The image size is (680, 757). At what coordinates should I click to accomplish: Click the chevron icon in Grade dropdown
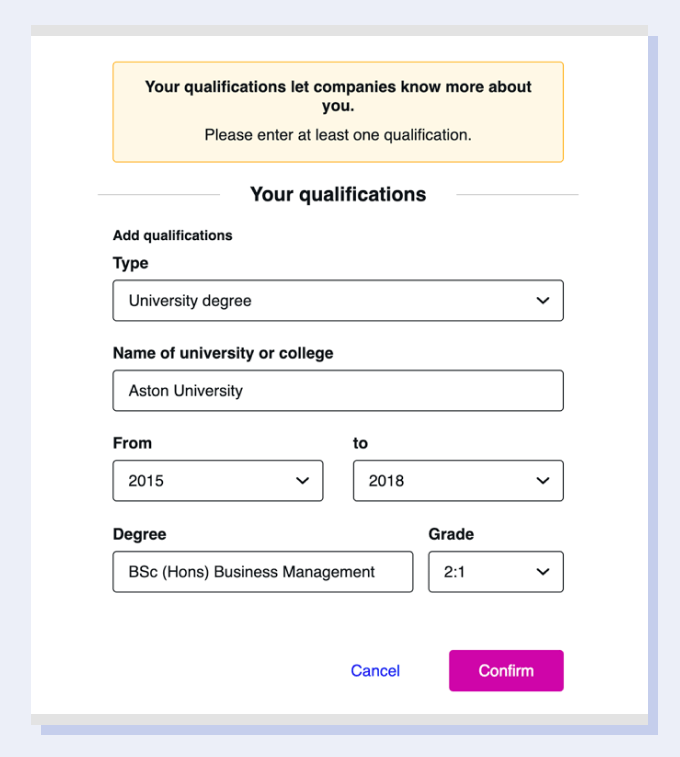pos(543,572)
